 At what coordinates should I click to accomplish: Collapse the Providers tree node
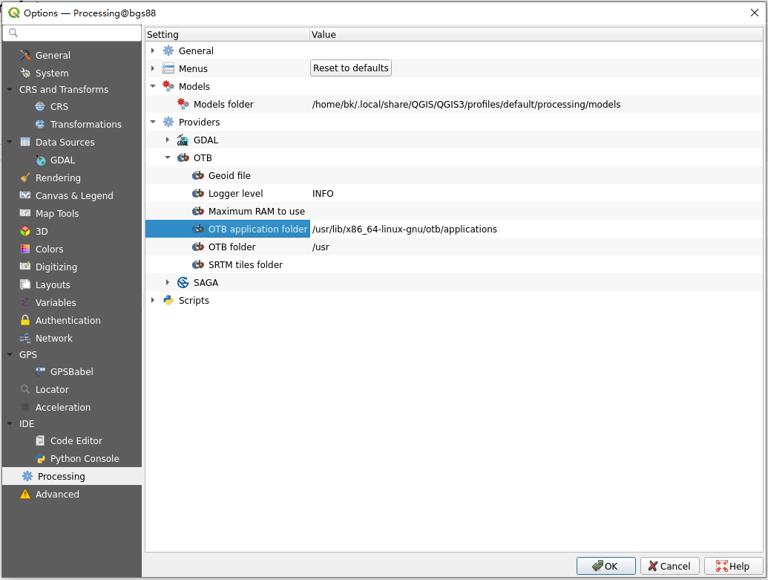click(153, 122)
